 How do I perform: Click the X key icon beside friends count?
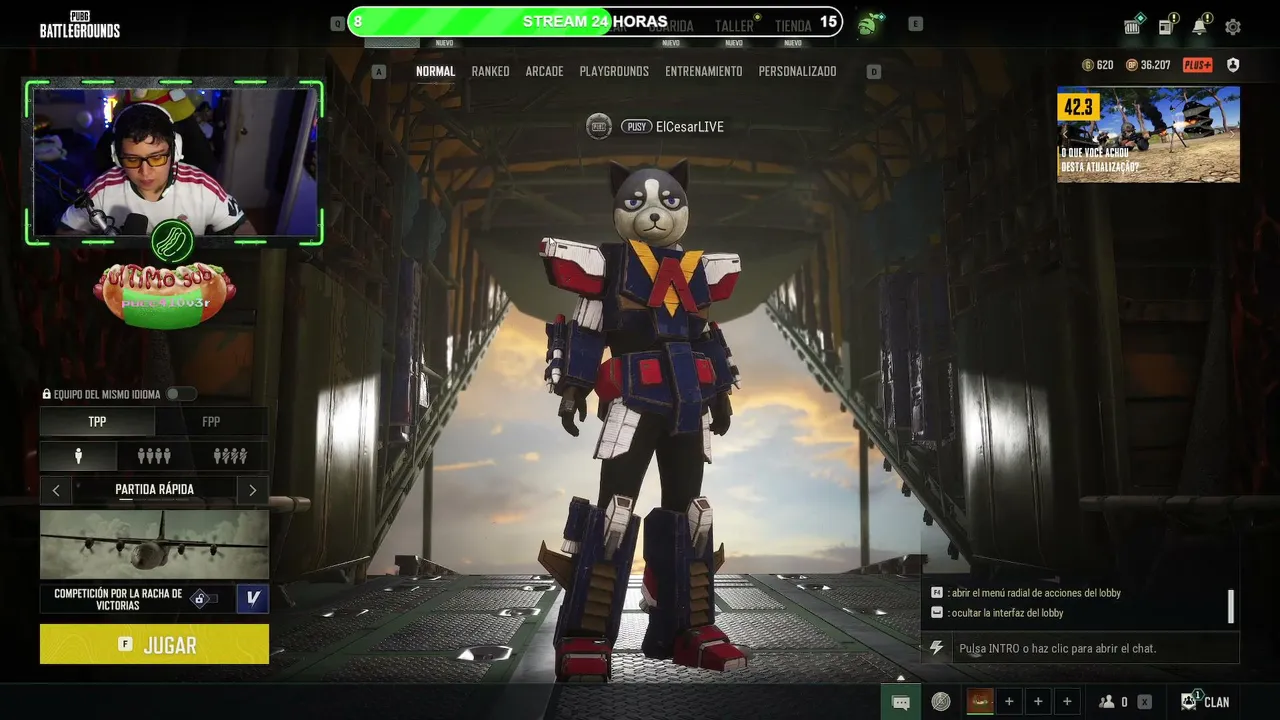(1145, 702)
